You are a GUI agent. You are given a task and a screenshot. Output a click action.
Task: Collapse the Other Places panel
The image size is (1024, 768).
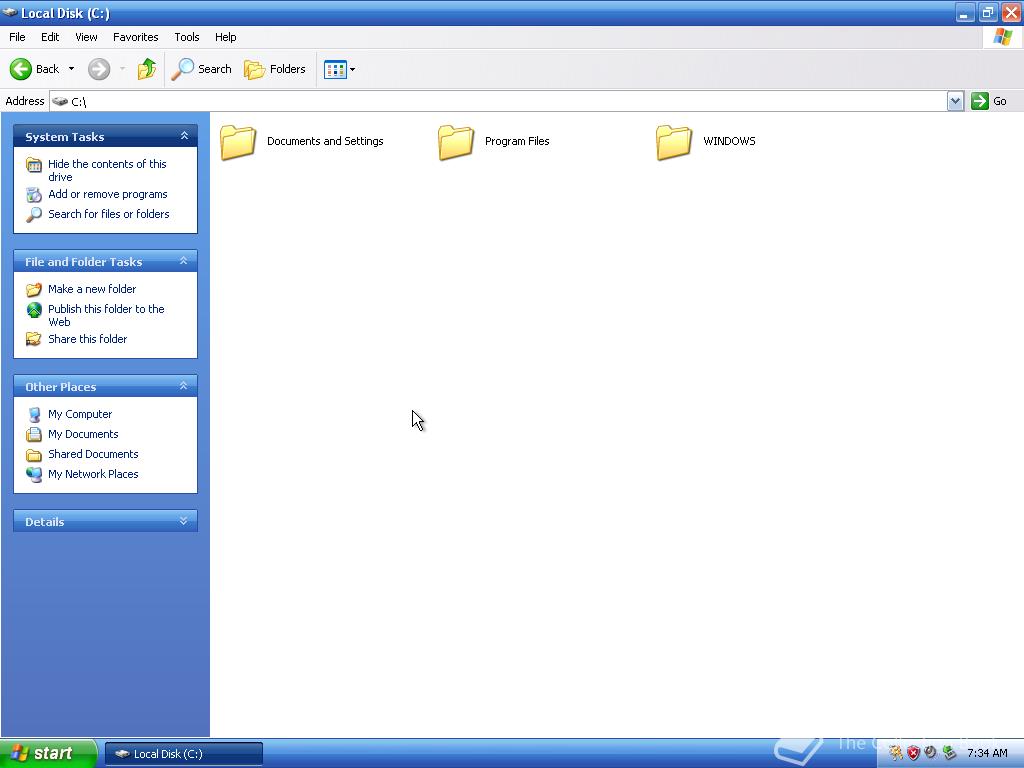click(184, 386)
